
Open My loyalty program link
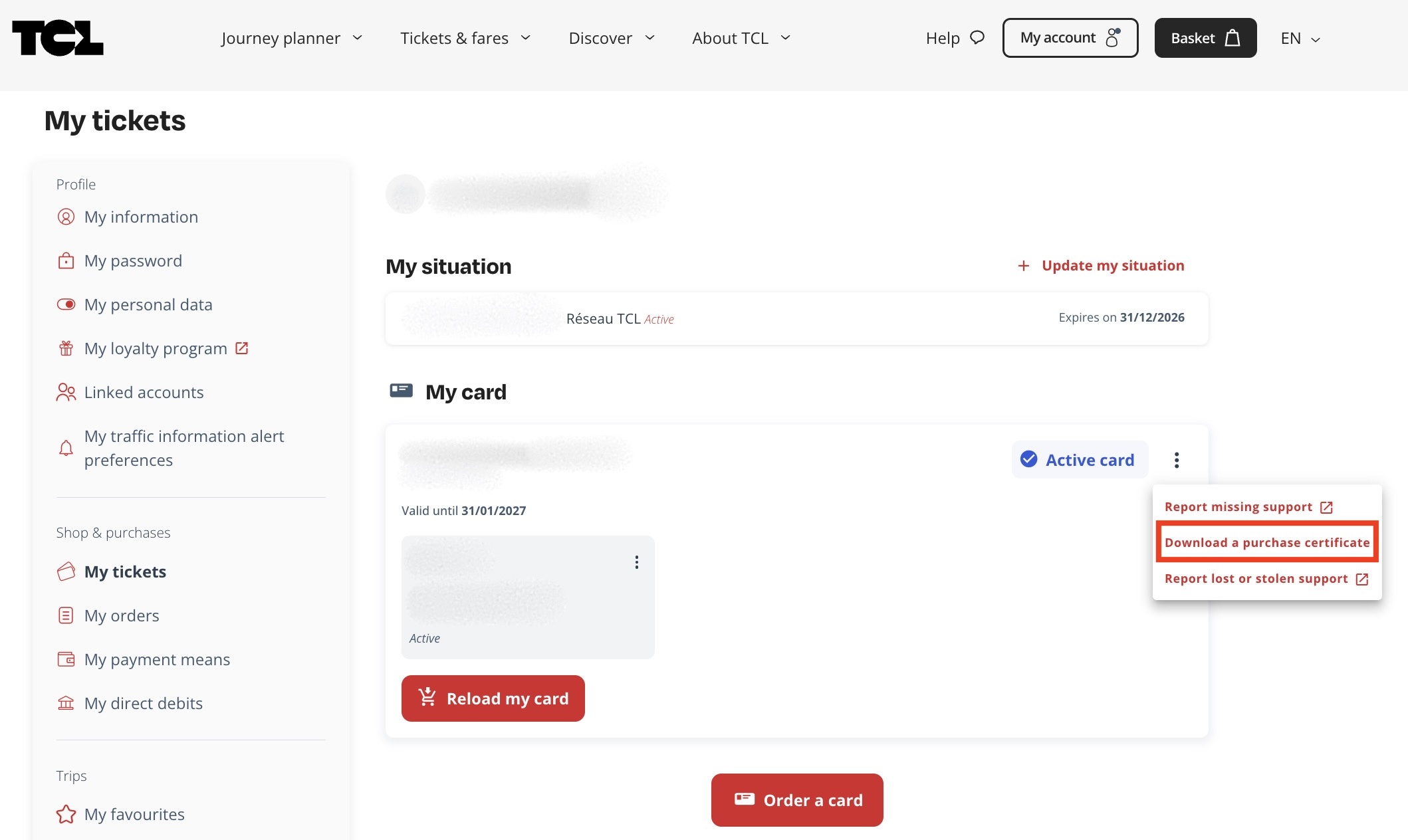point(156,348)
